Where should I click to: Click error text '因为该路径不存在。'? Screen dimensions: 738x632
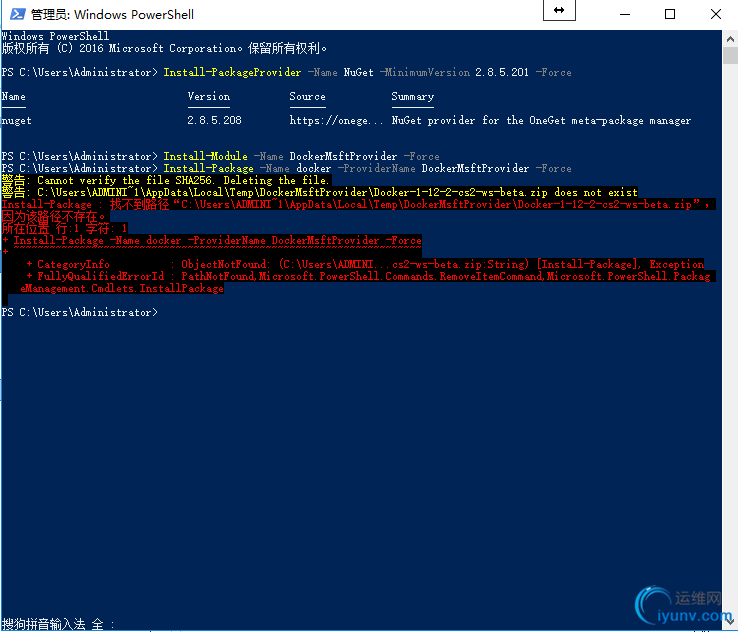(x=55, y=216)
